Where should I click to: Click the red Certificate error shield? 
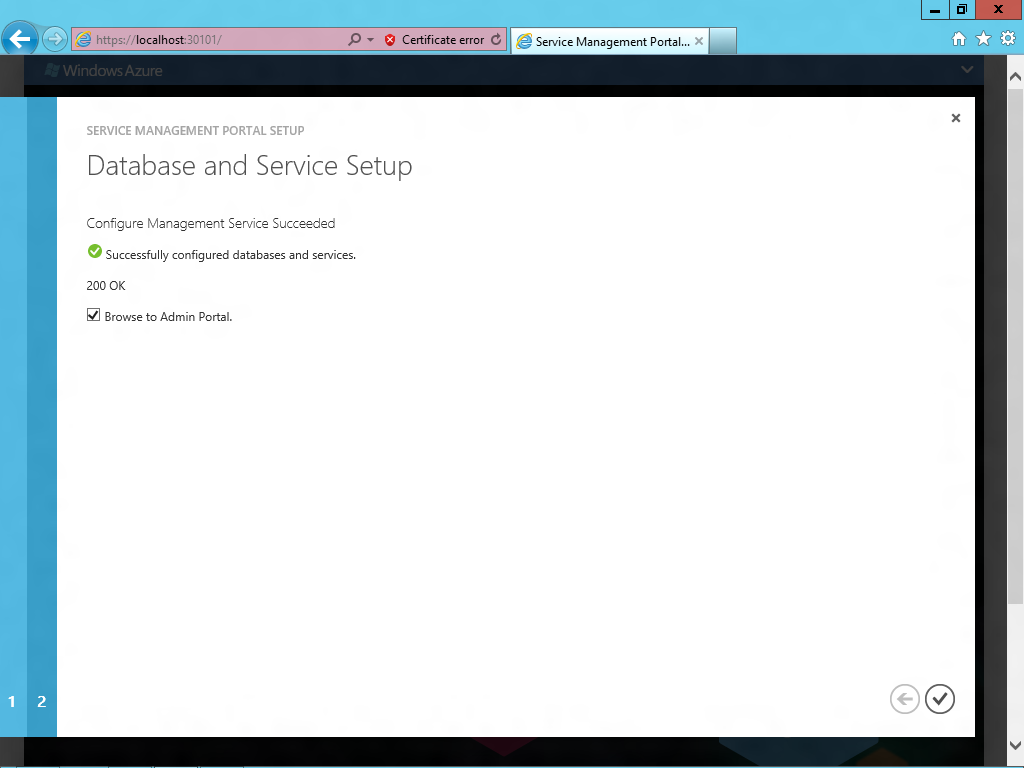[390, 40]
